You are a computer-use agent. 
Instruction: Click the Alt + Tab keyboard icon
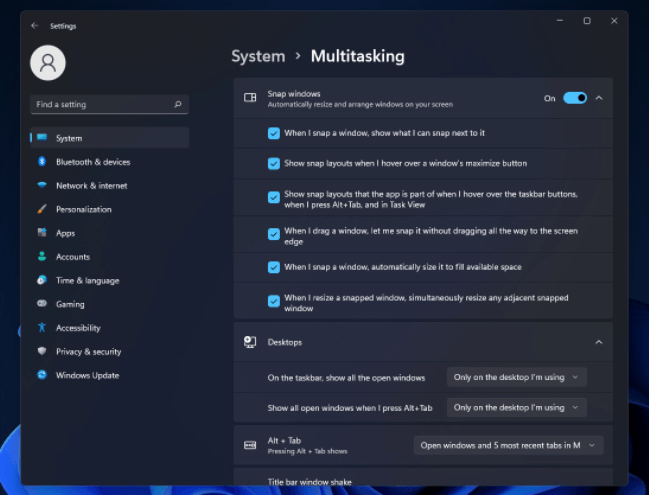250,445
